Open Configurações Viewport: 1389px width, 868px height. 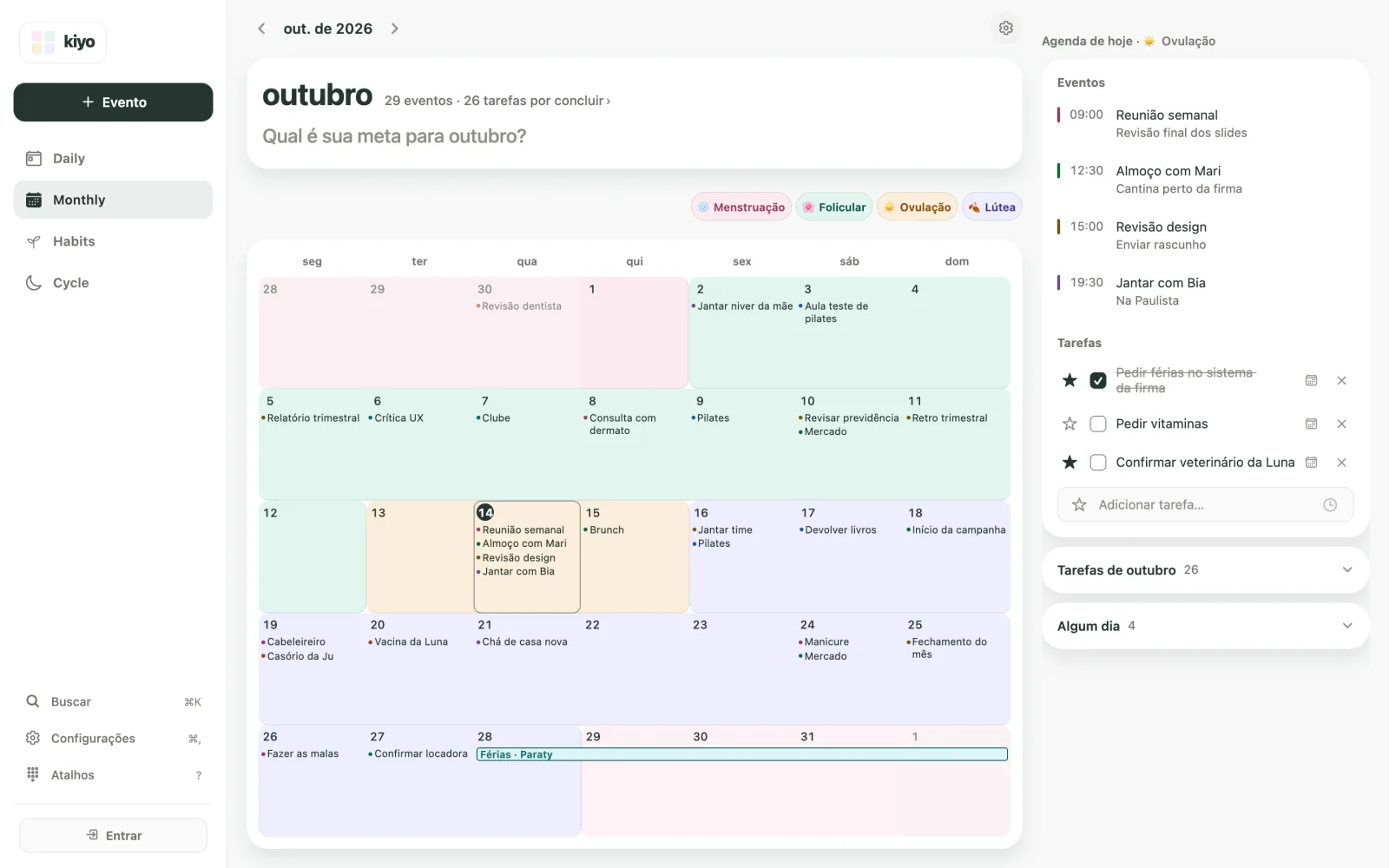click(x=113, y=738)
